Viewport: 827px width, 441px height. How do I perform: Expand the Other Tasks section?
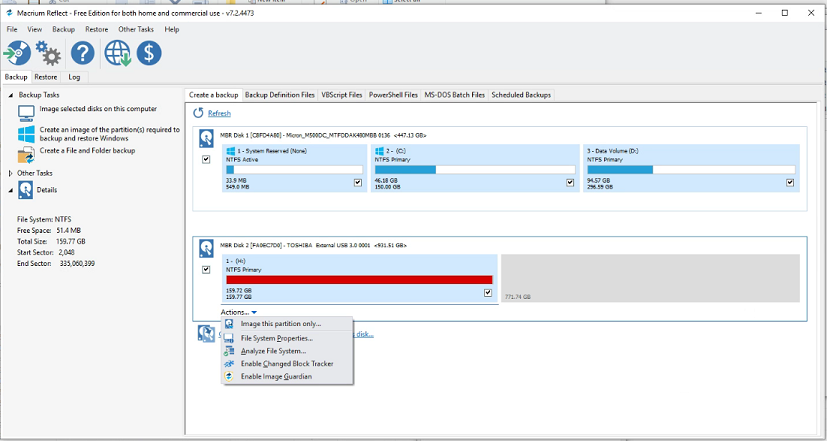(x=12, y=173)
